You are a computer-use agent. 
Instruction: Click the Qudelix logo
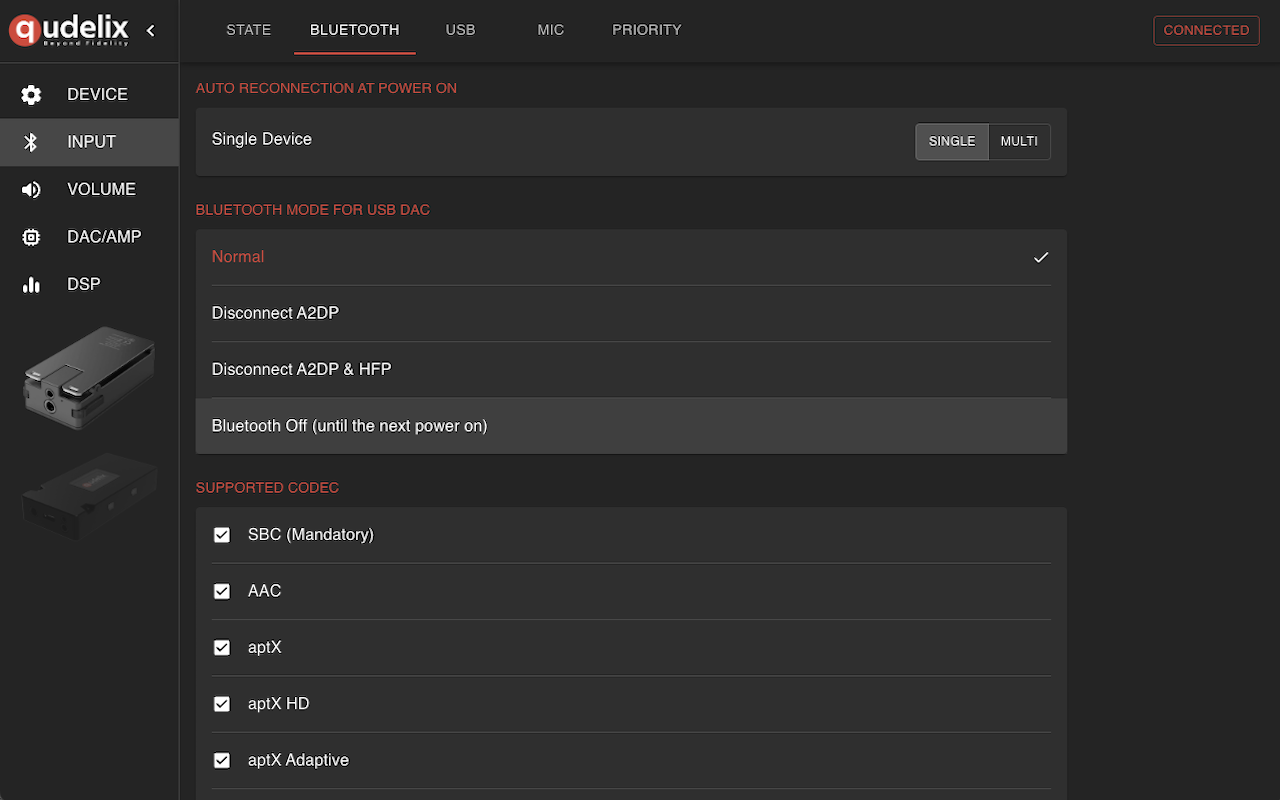click(69, 30)
